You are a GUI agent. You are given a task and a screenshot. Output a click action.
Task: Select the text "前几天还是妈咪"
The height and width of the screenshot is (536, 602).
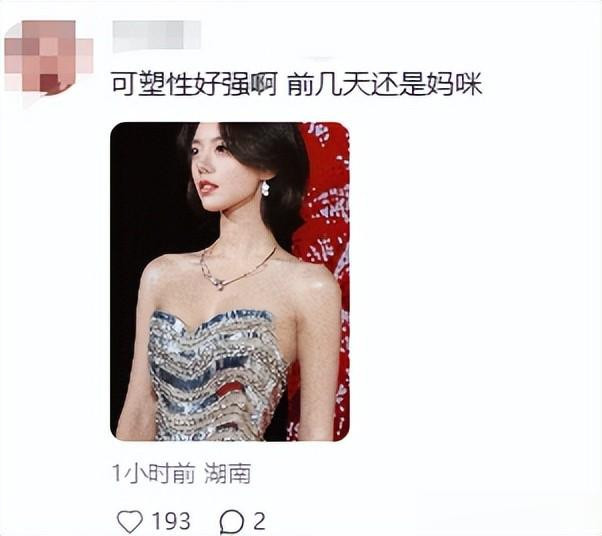384,84
